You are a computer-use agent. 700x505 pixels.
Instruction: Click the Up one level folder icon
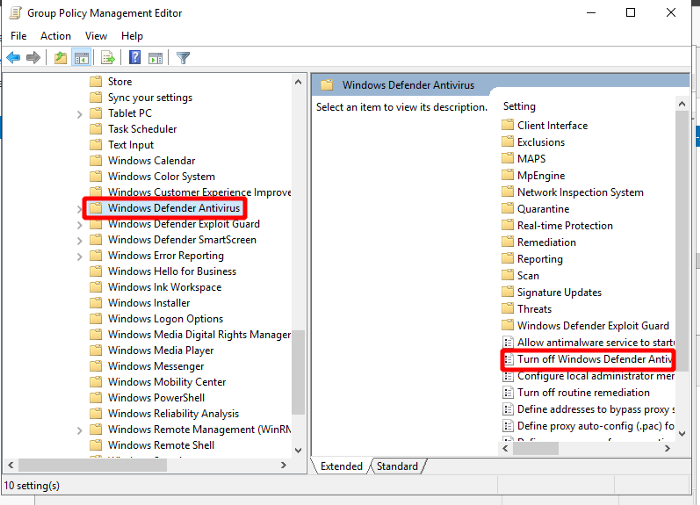(60, 58)
